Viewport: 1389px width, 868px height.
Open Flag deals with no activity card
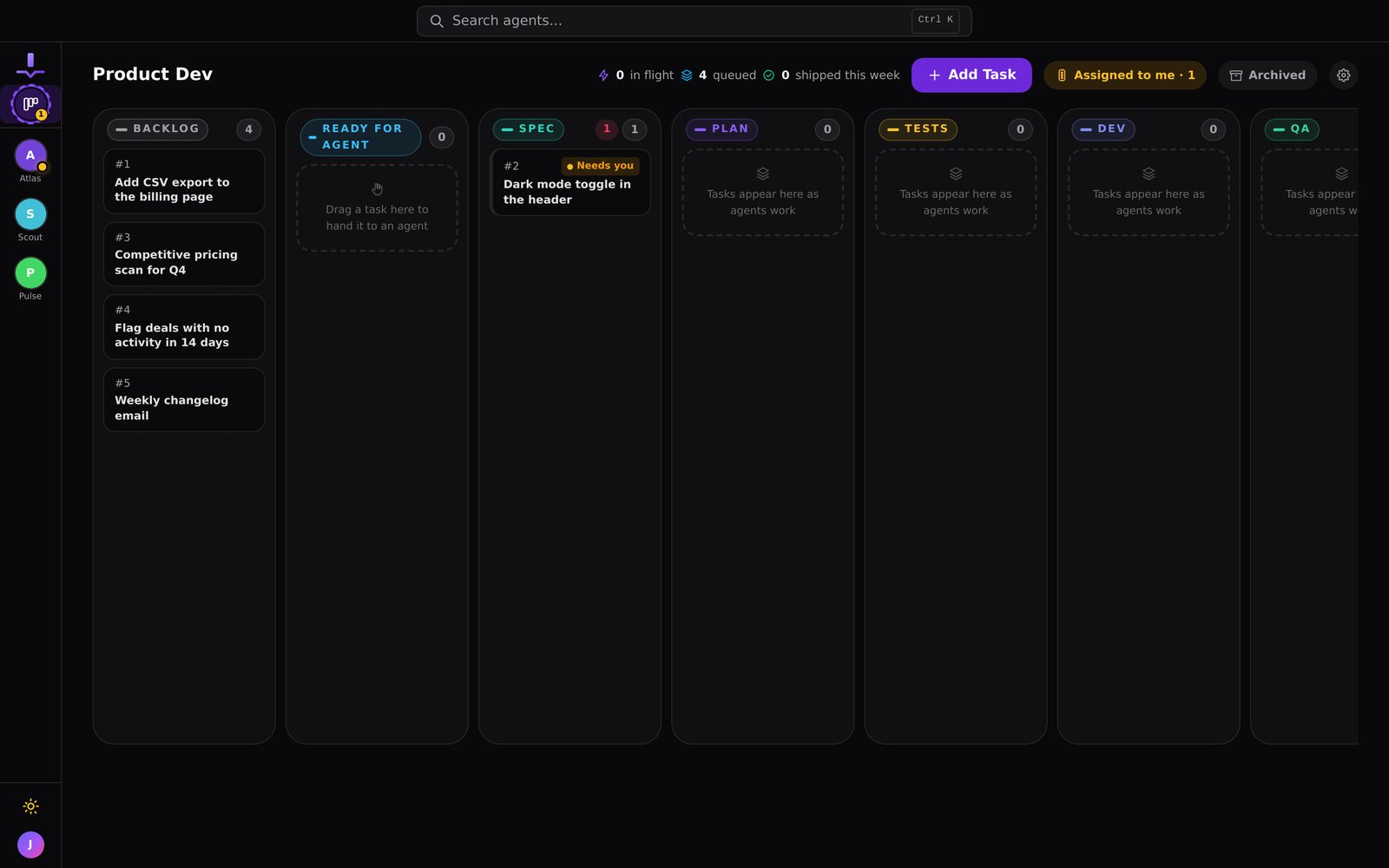(184, 327)
